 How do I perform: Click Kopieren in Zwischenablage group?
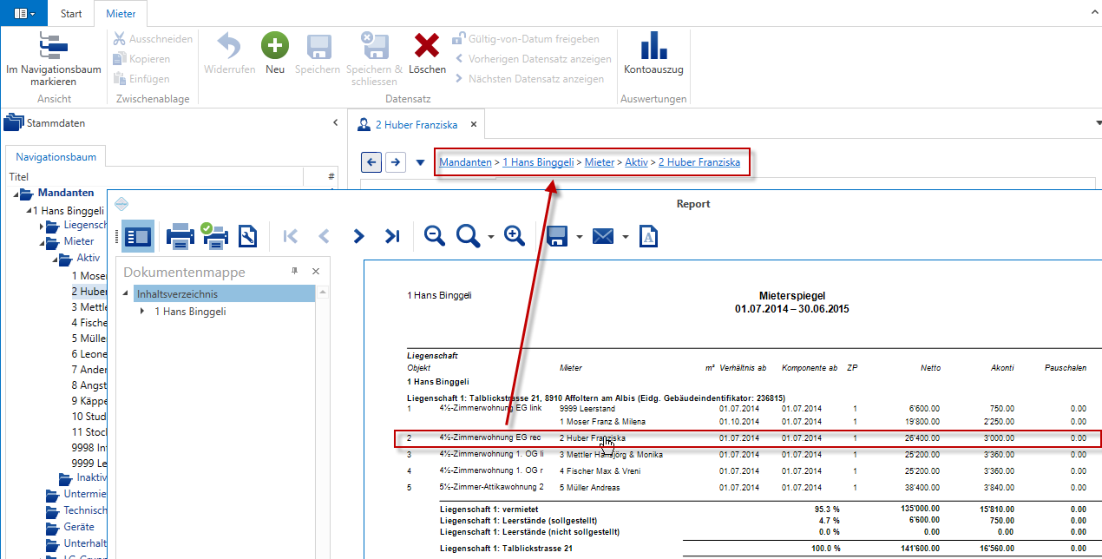(x=141, y=59)
